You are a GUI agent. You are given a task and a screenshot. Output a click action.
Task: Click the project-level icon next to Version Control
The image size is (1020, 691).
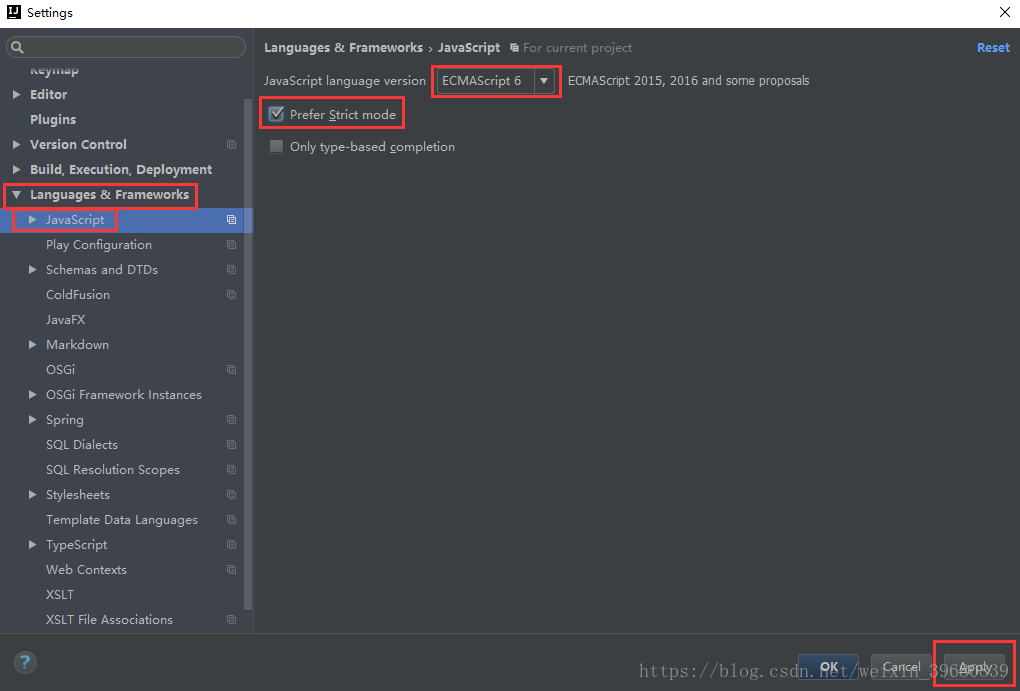(232, 144)
